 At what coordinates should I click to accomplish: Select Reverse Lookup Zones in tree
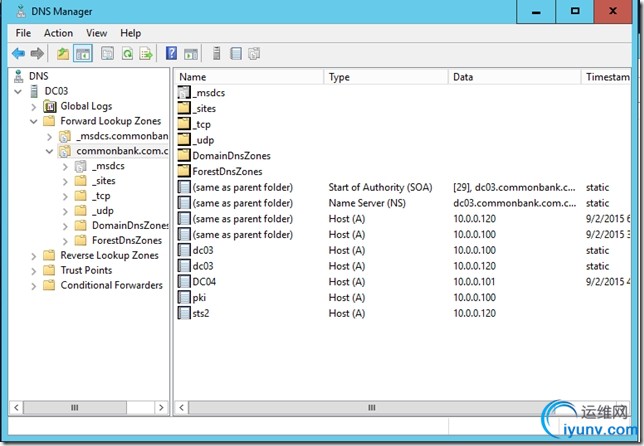(x=109, y=255)
